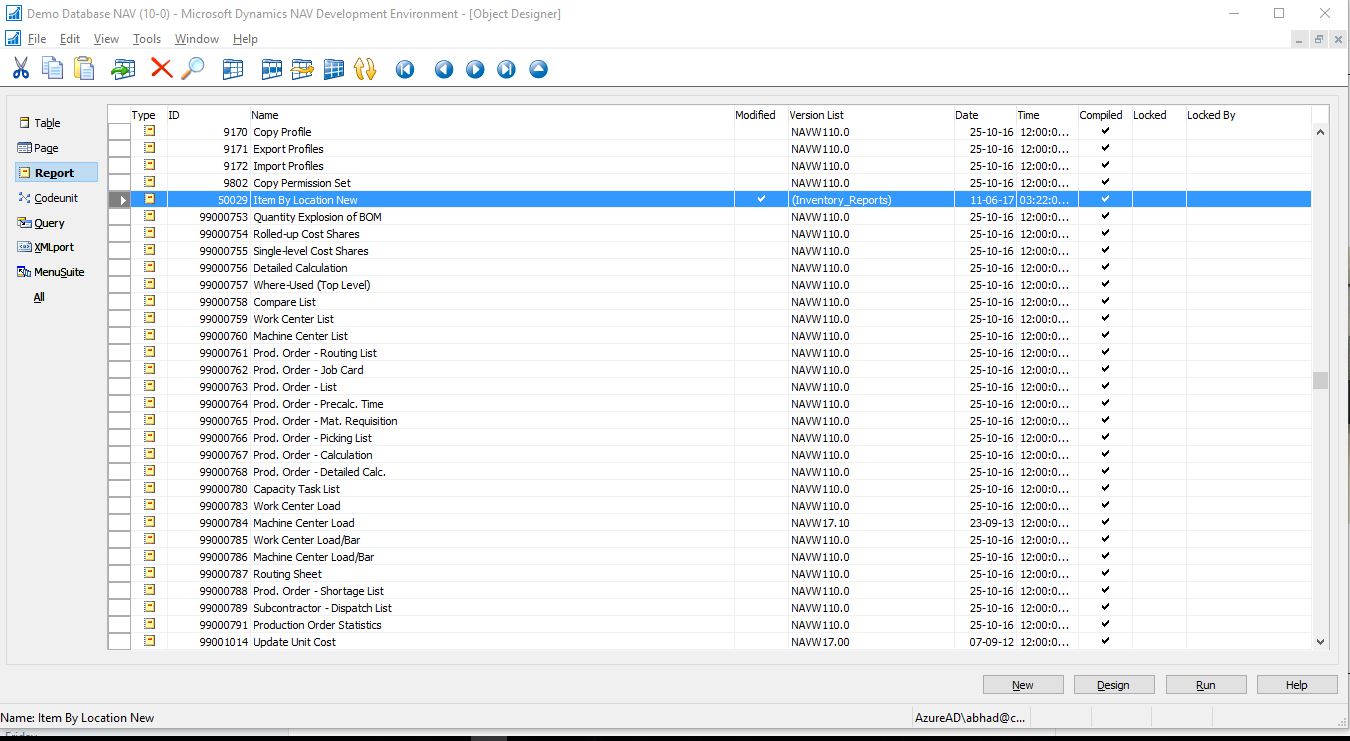The width and height of the screenshot is (1350, 741).
Task: Jump to first record with navigation icon
Action: [x=405, y=69]
